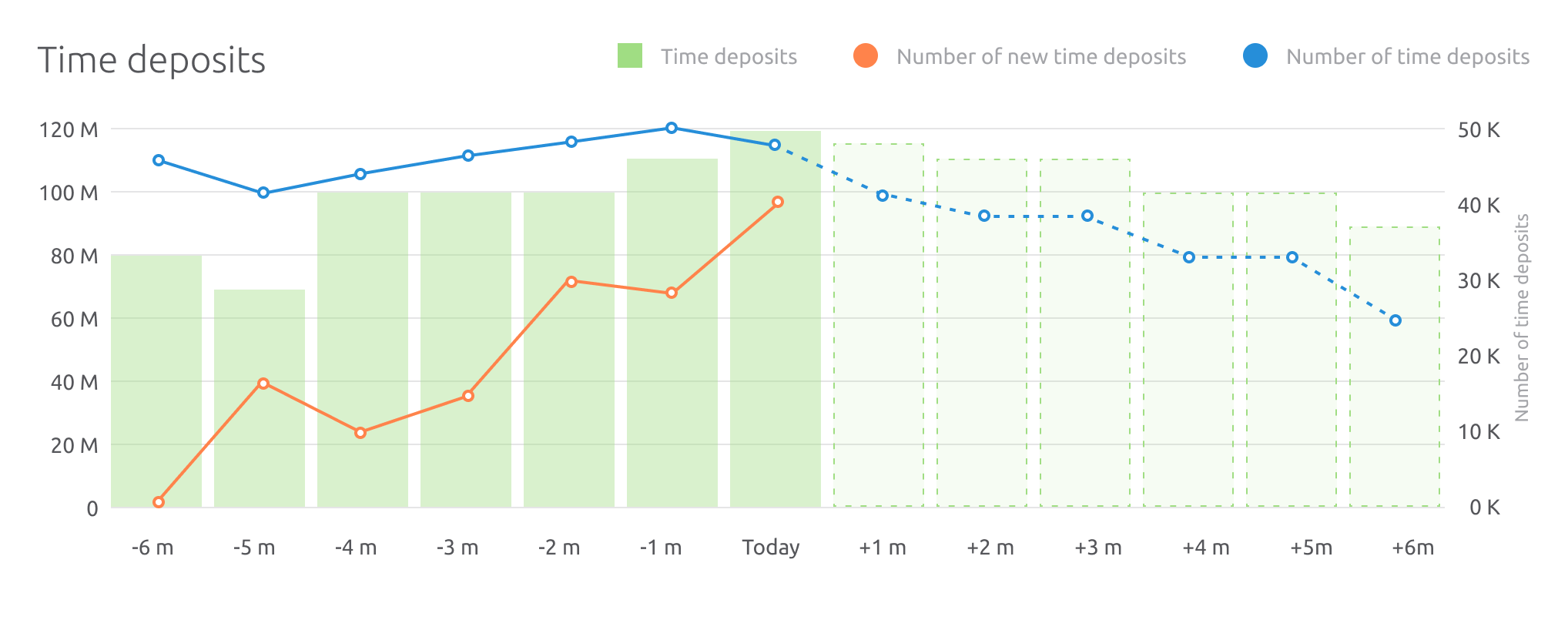This screenshot has height=630, width=1568.
Task: Click the blue data point at -1 m
Action: click(x=672, y=128)
